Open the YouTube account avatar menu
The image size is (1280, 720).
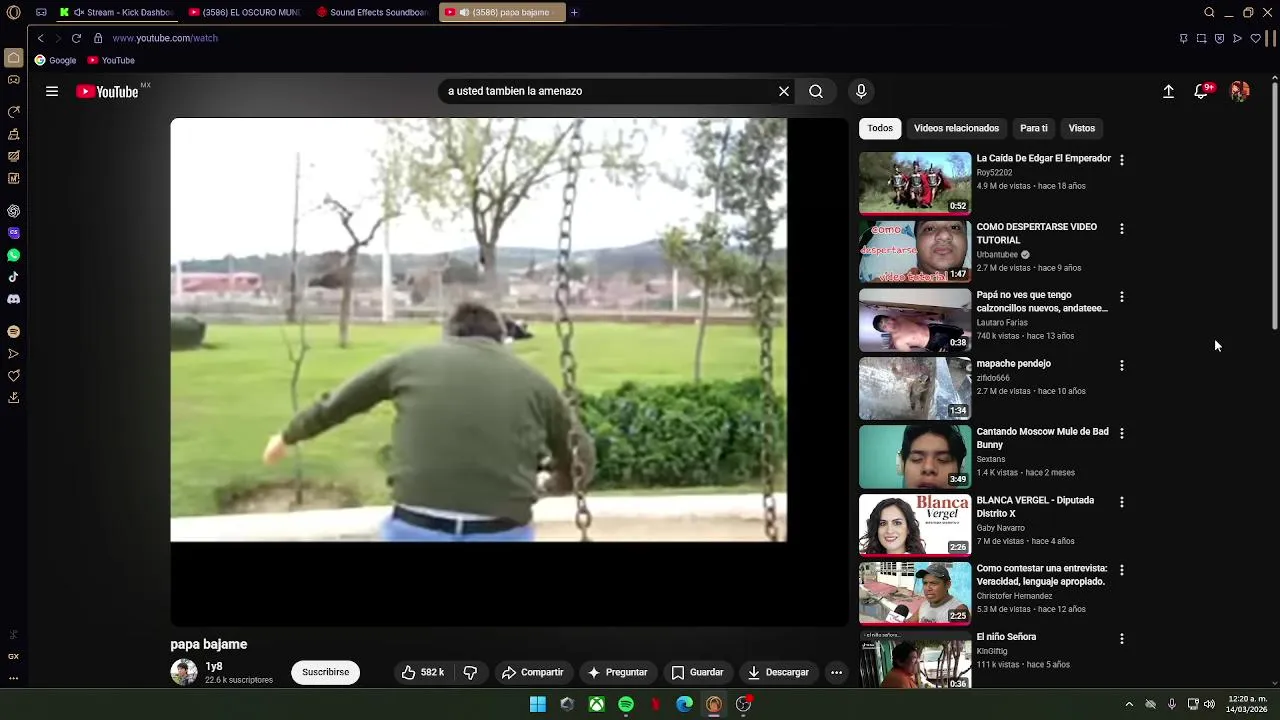tap(1240, 91)
